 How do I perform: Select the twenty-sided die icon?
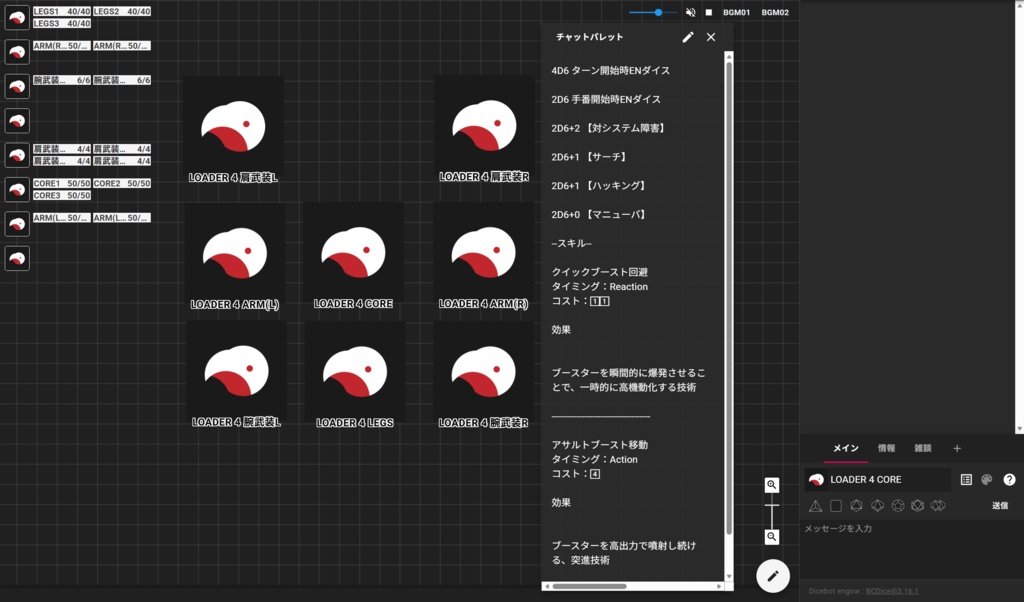pos(919,506)
